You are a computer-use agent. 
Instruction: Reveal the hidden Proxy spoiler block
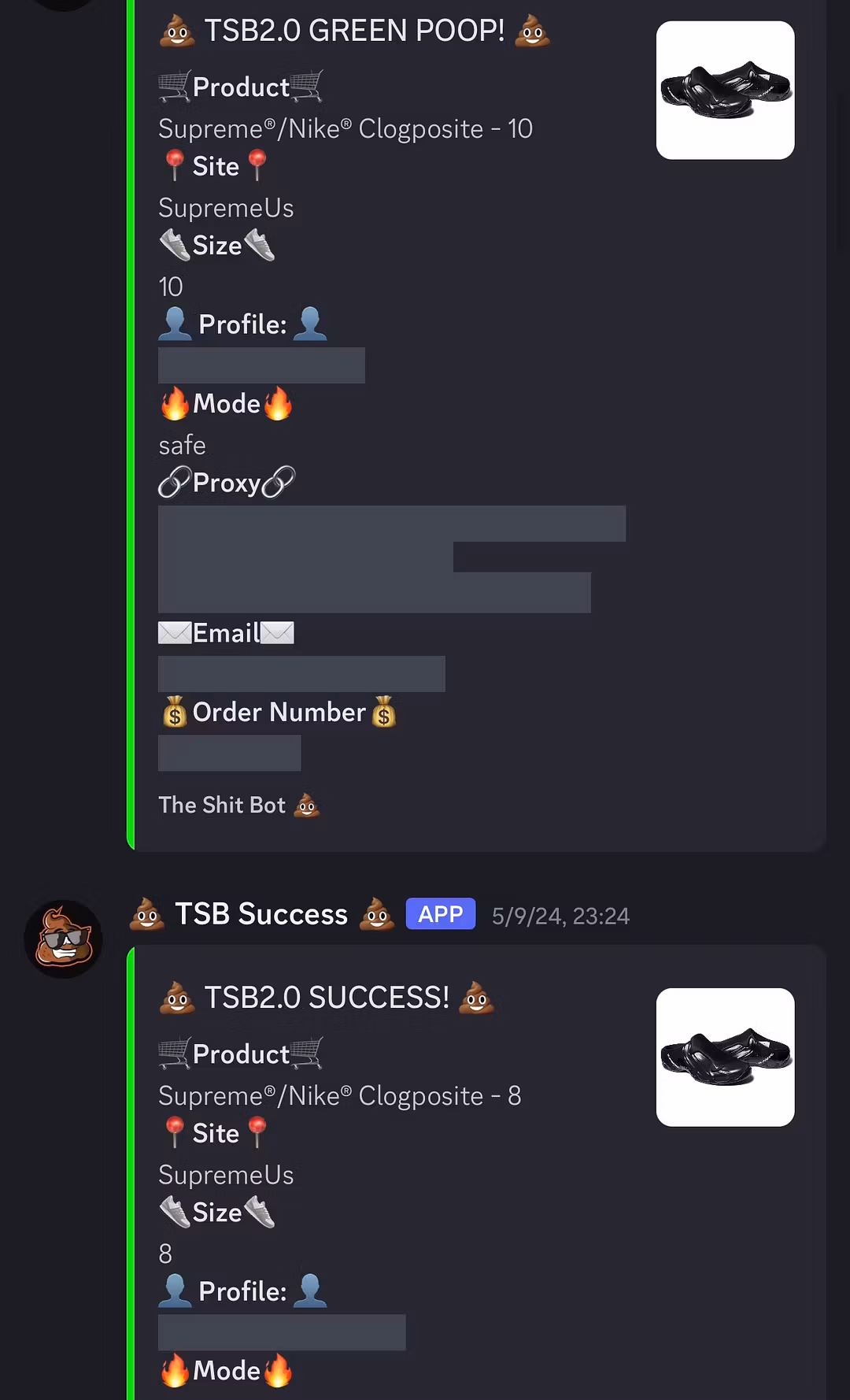[x=392, y=559]
